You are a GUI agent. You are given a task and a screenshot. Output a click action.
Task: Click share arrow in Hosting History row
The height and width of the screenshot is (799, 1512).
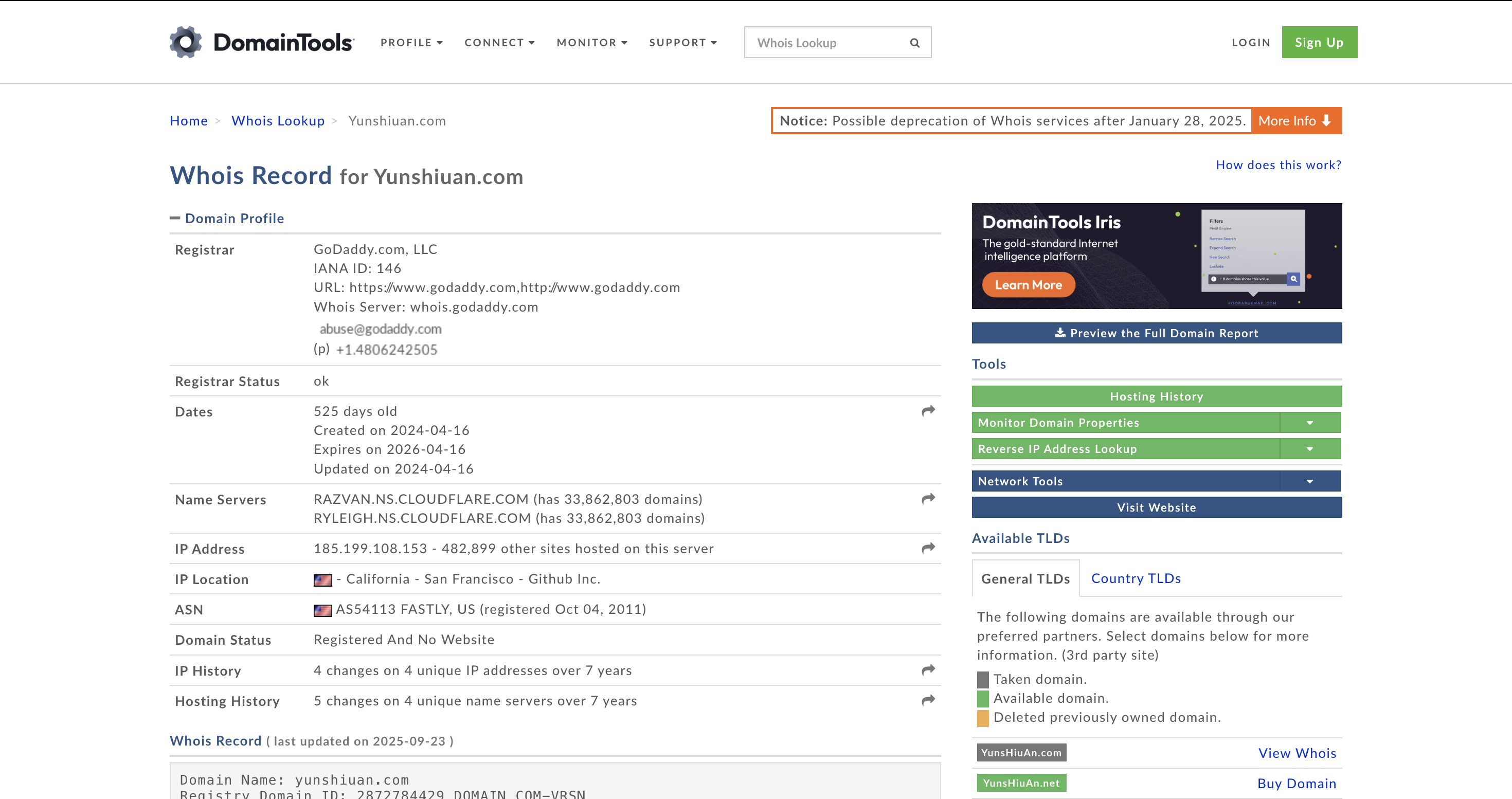tap(927, 700)
